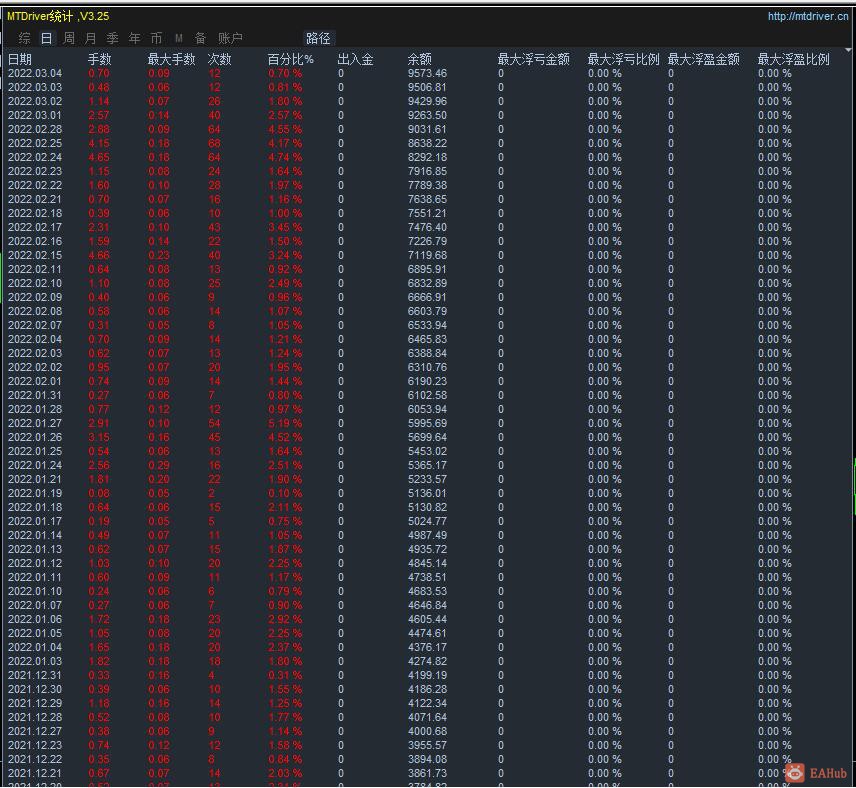
Task: Select the 2022.03.01 date row
Action: click(x=35, y=115)
